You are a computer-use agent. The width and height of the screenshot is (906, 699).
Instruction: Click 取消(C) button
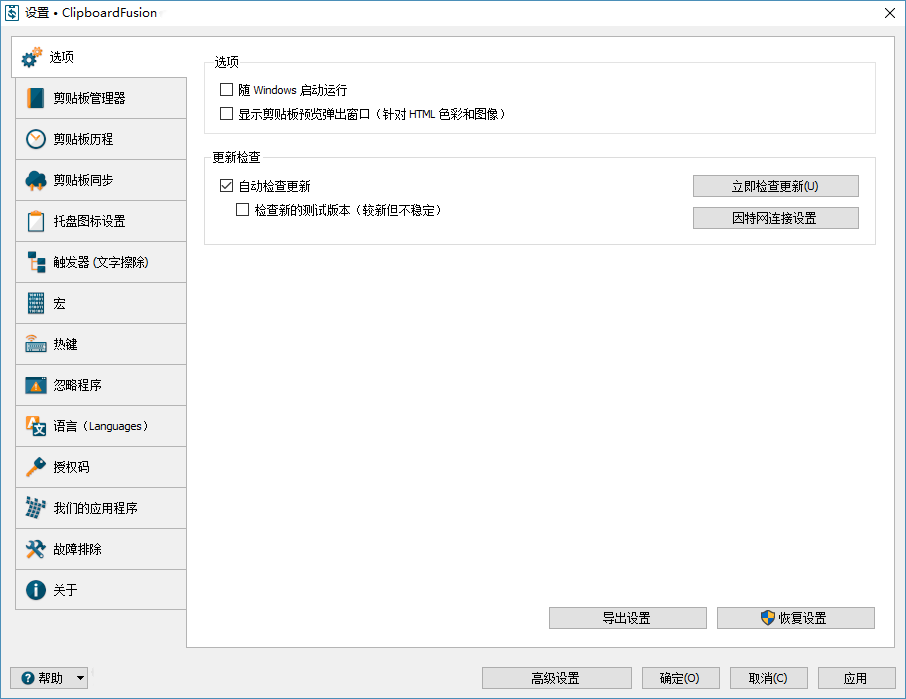click(768, 678)
